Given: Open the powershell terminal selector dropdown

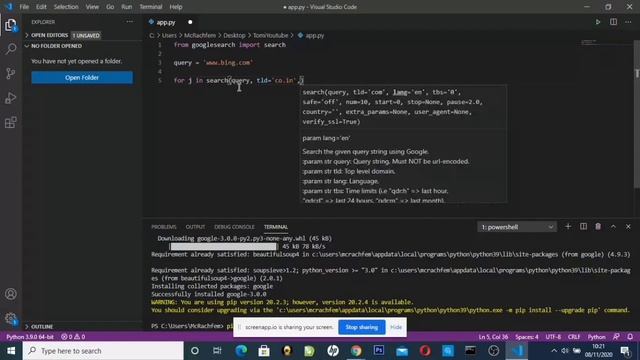Looking at the screenshot, I should pyautogui.click(x=517, y=227).
